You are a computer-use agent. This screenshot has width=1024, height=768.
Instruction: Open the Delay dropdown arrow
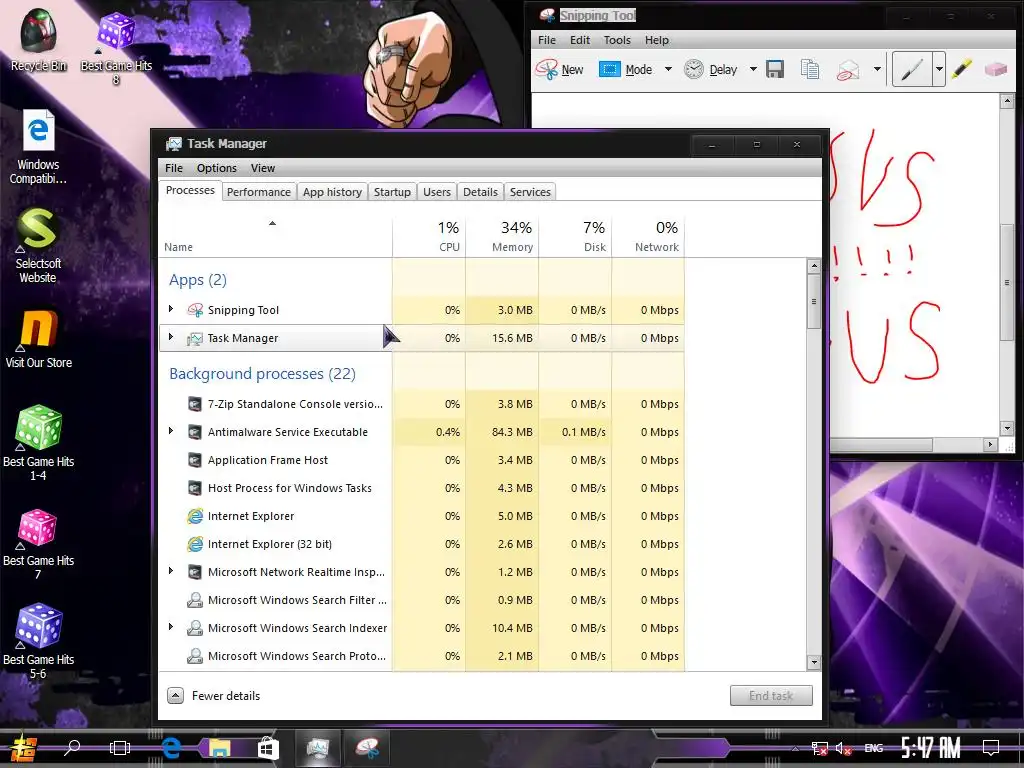753,69
